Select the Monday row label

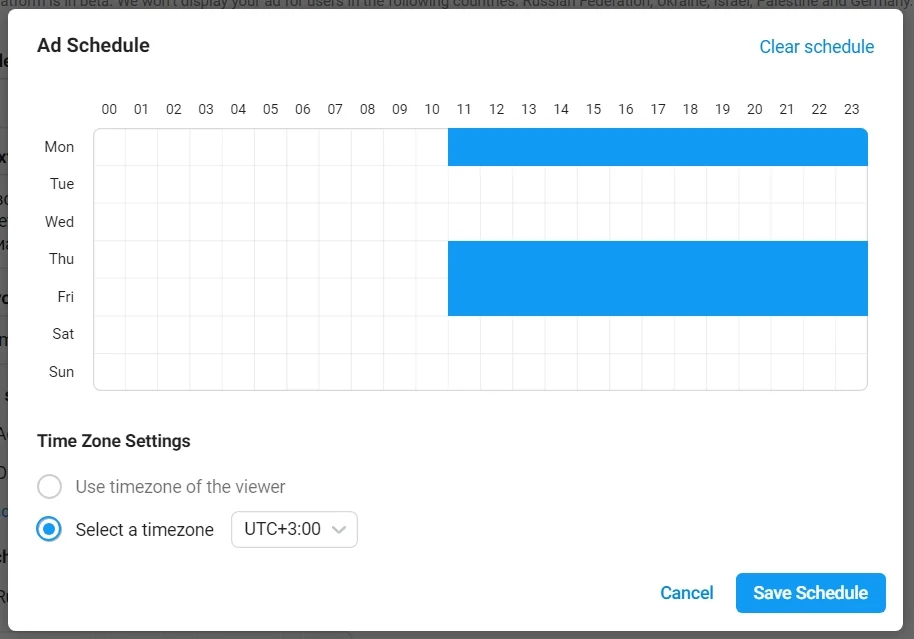[59, 147]
